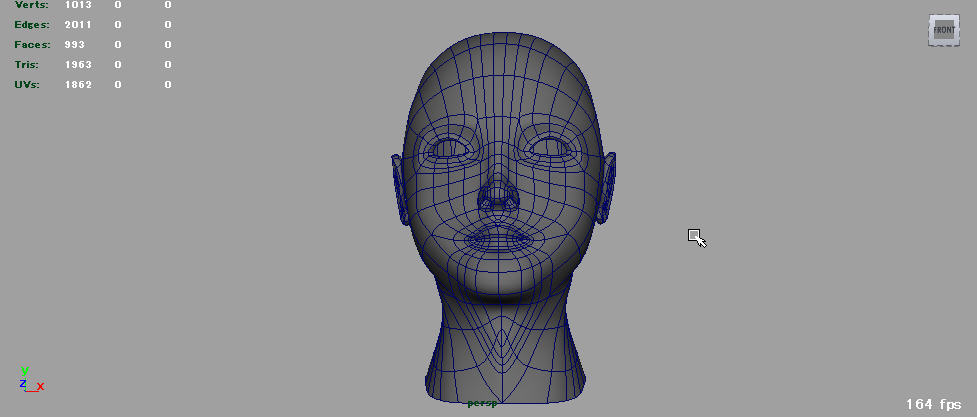Image resolution: width=977 pixels, height=417 pixels.
Task: Click the UV count value 1862
Action: (x=78, y=85)
